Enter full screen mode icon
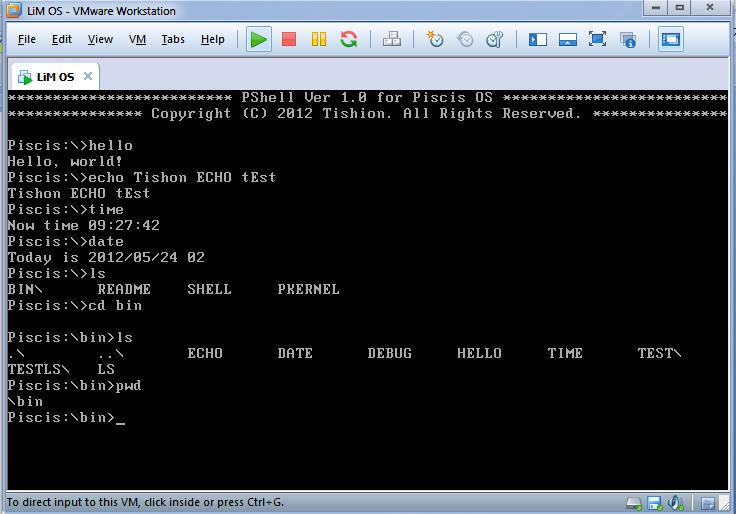Viewport: 736px width, 514px height. (x=598, y=39)
